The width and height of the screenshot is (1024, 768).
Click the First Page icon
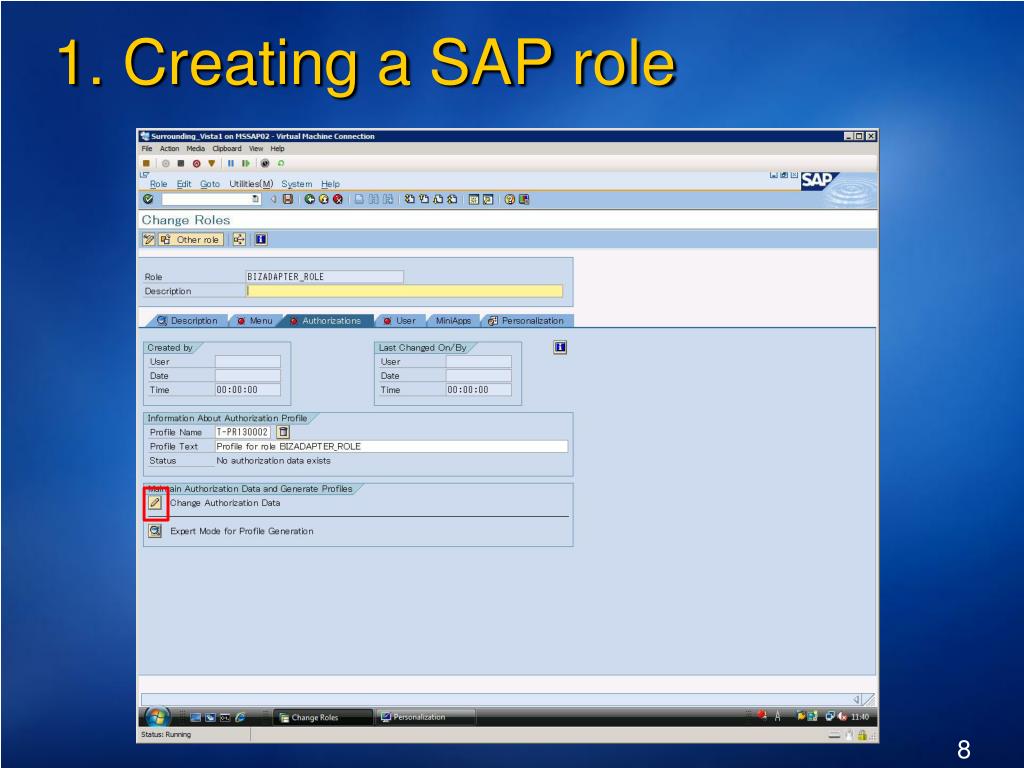pos(409,199)
